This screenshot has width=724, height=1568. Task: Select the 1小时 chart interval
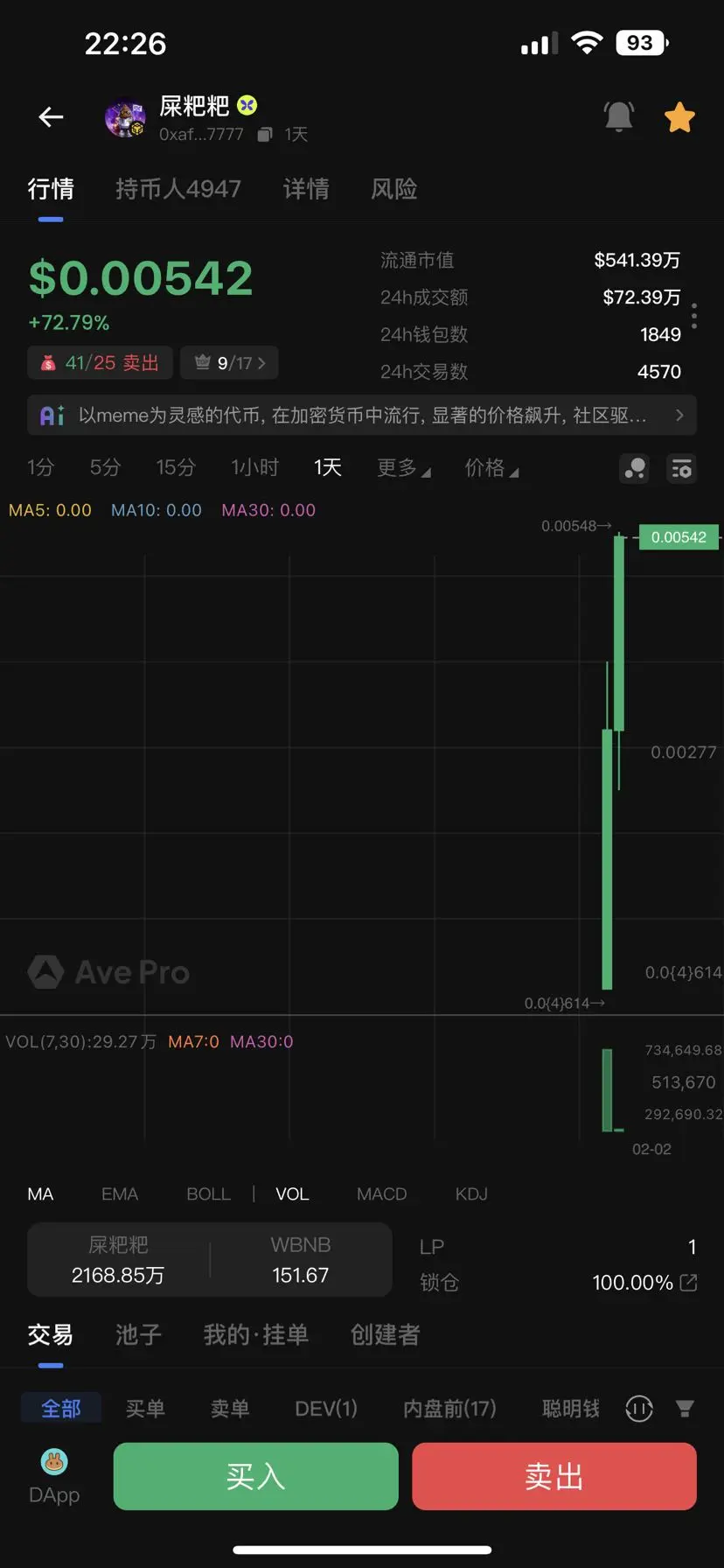[254, 467]
